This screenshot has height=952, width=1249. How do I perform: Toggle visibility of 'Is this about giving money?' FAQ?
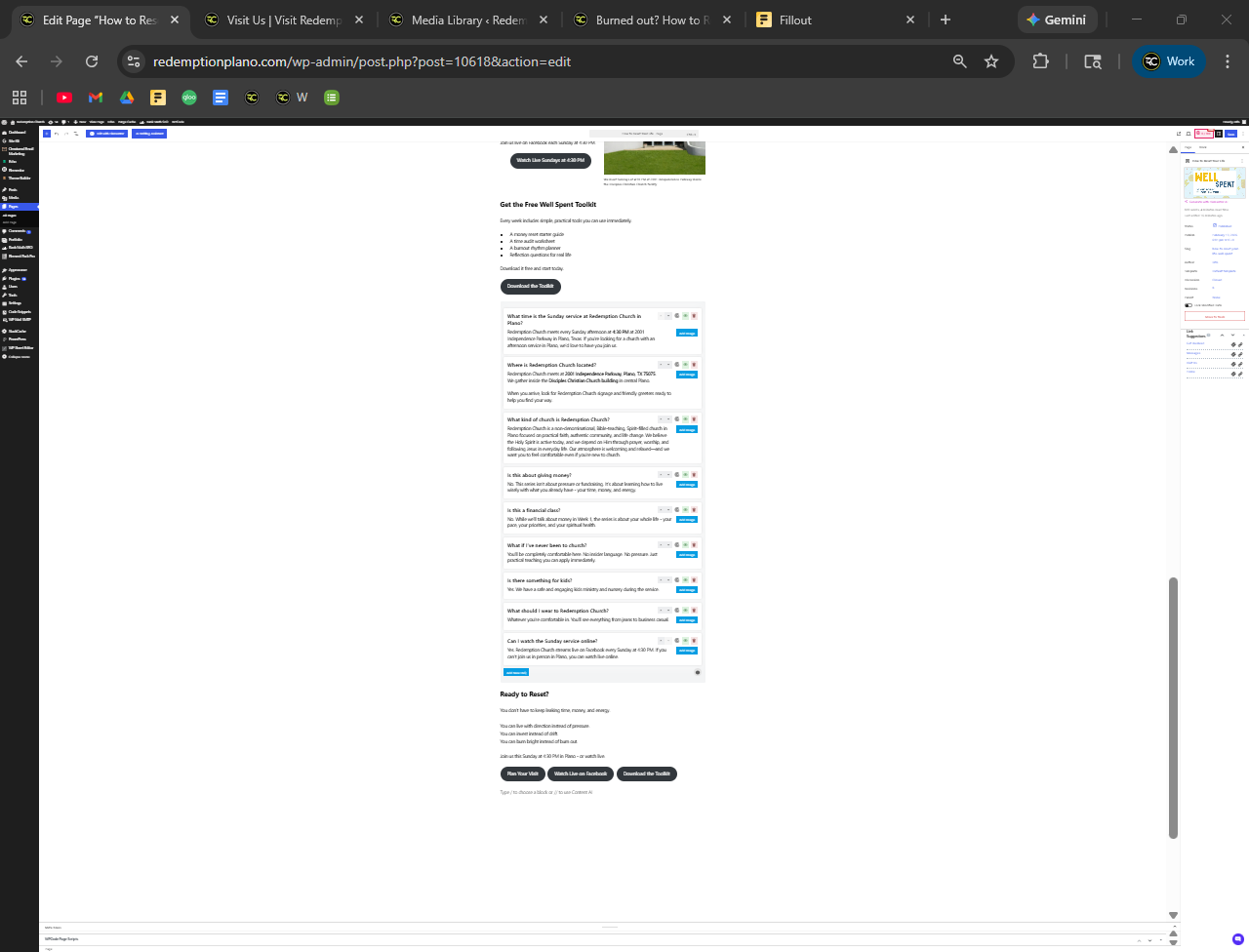point(685,475)
